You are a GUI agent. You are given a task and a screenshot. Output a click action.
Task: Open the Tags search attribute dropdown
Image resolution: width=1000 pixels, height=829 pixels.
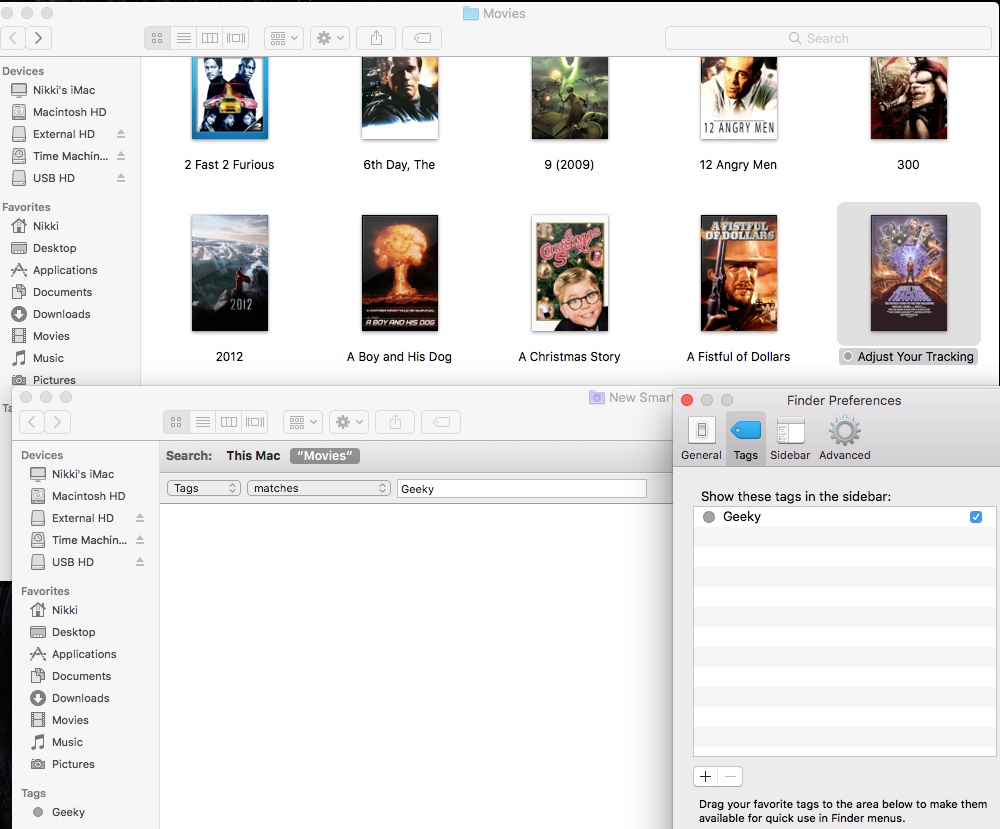(x=203, y=488)
